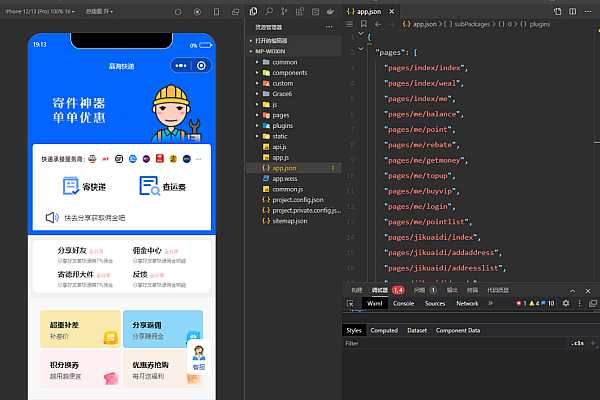The image size is (600, 400).
Task: Open the devtools settings gear
Action: (566, 303)
